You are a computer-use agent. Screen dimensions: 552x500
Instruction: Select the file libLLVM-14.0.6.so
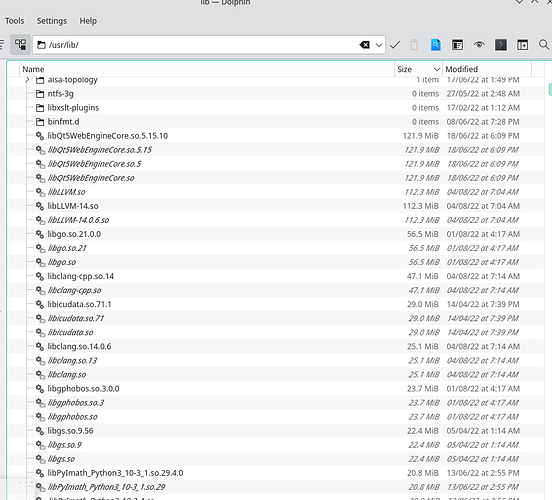click(x=78, y=220)
